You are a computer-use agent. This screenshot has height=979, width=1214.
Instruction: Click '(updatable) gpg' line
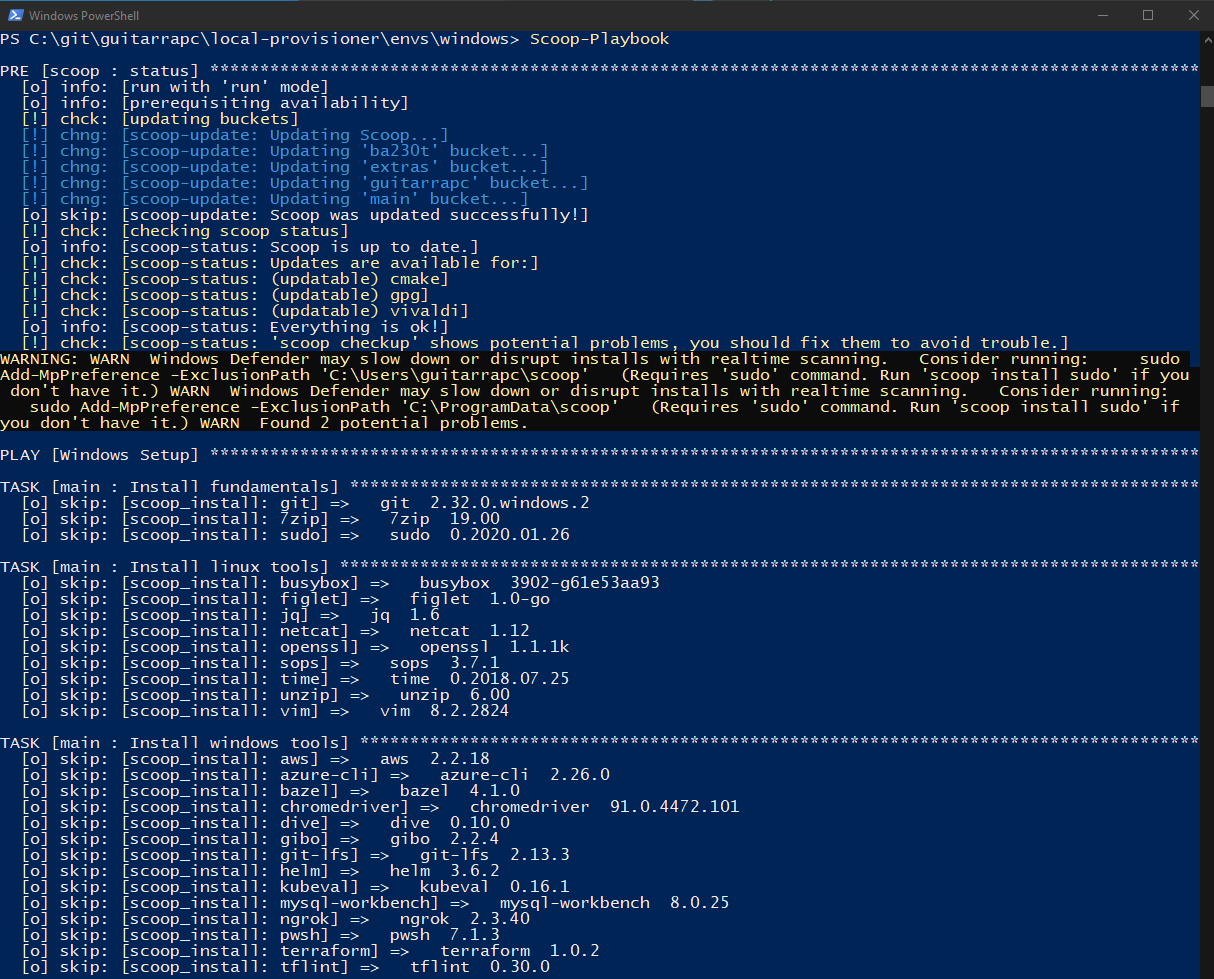point(225,295)
